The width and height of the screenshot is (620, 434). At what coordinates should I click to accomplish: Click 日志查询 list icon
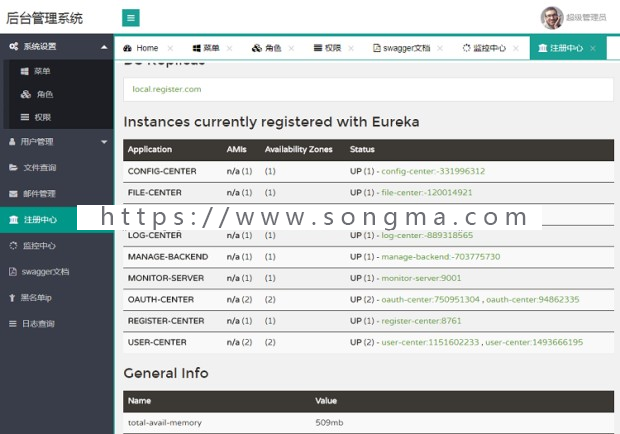13,324
